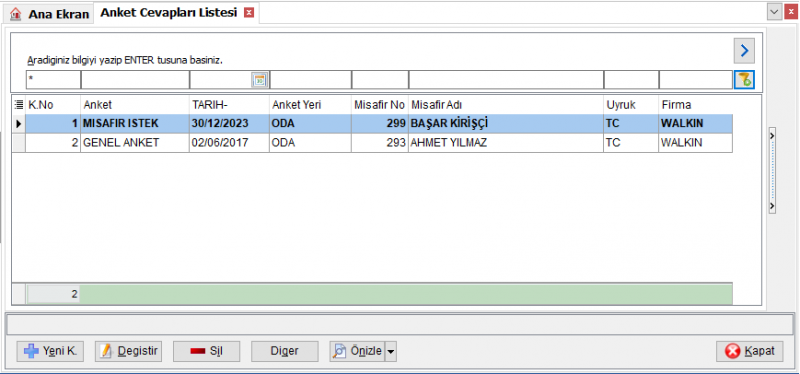Click the Kapat button
This screenshot has height=374, width=800.
click(x=750, y=351)
